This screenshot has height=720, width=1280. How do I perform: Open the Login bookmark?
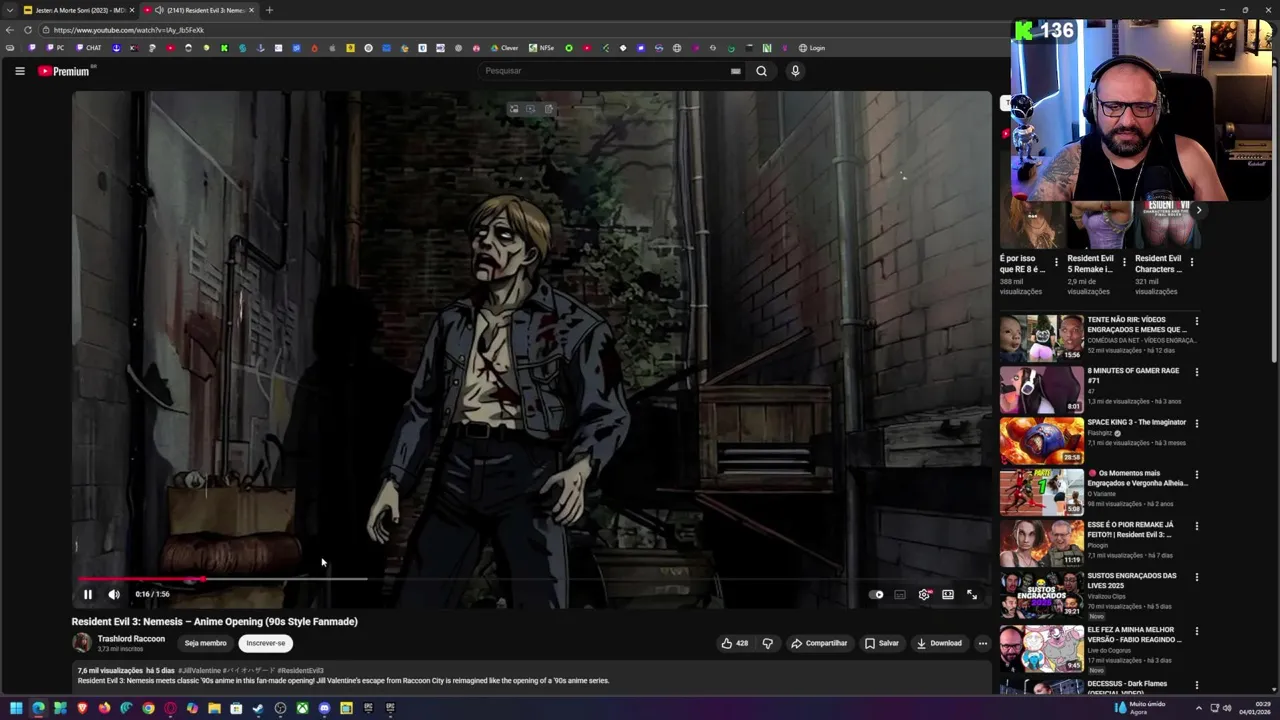point(812,48)
